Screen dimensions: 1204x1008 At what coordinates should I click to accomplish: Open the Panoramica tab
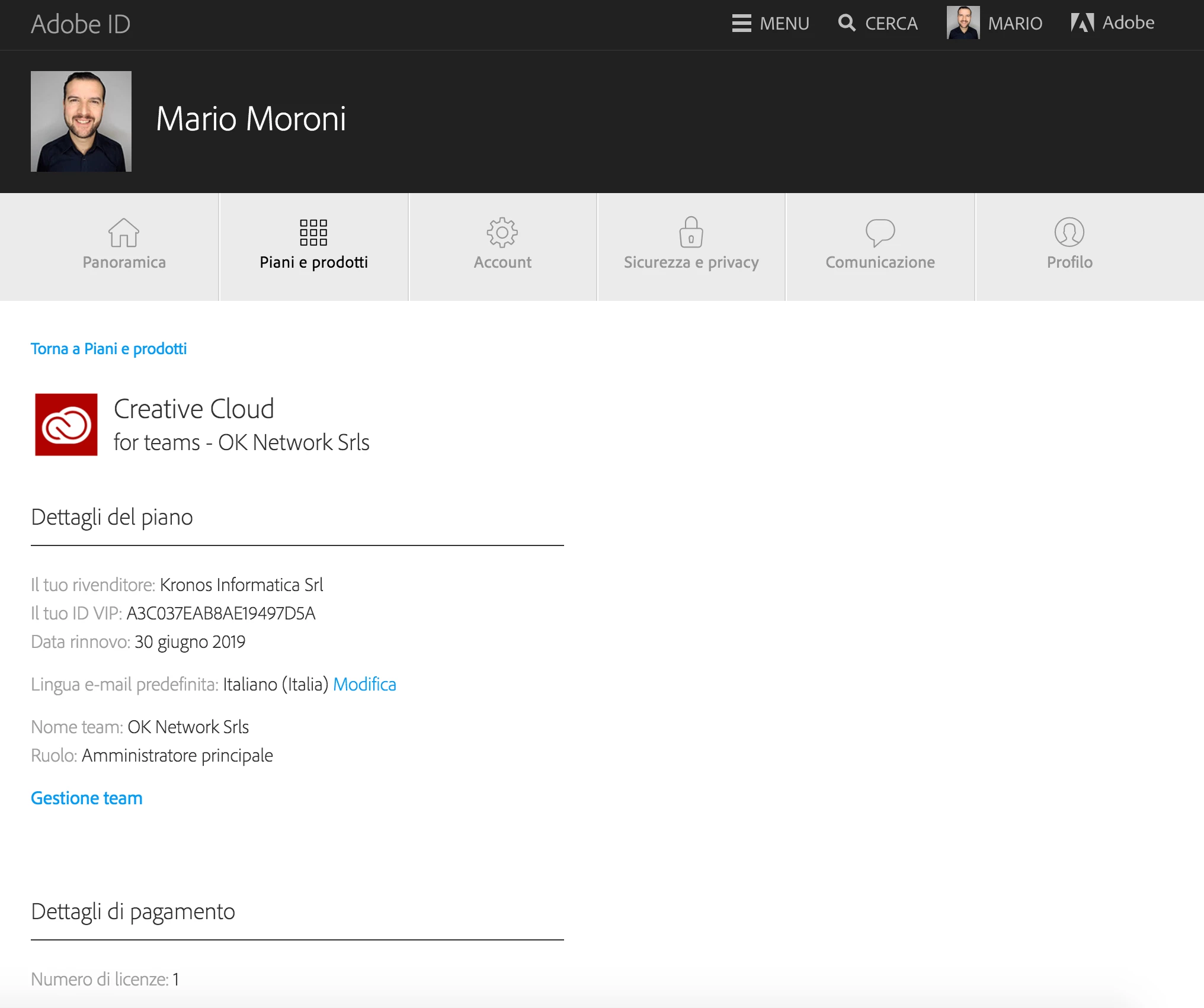(110, 247)
